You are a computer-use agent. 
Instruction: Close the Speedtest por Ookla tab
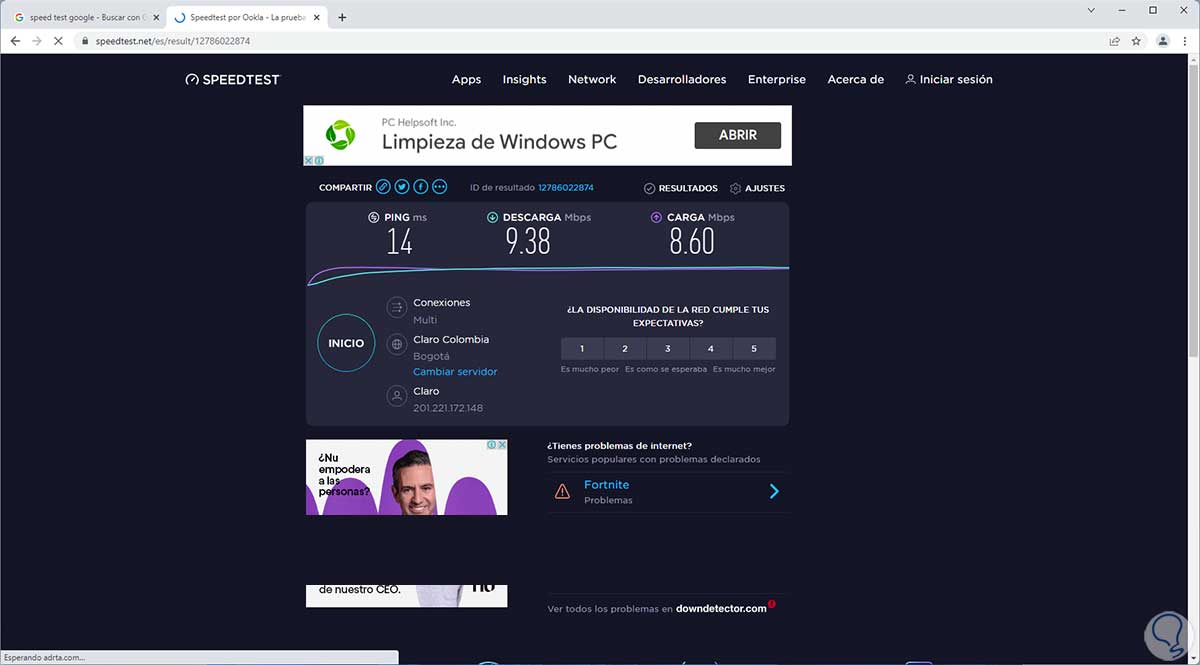click(319, 17)
